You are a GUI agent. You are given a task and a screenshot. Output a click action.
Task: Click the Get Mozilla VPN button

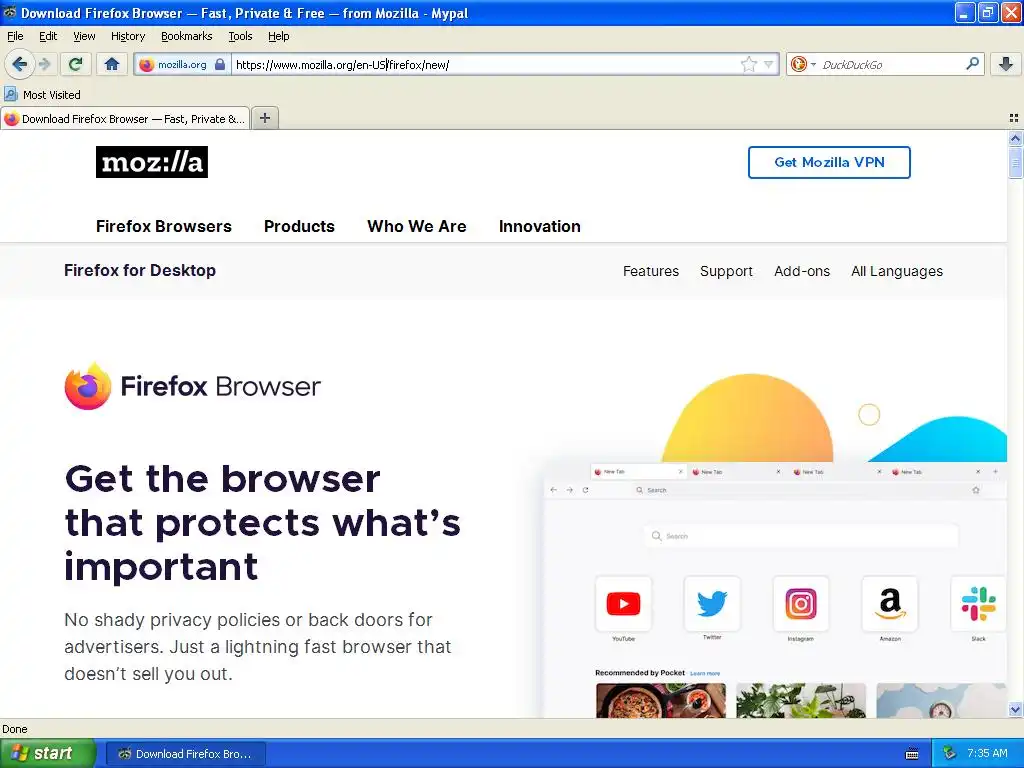click(x=829, y=162)
